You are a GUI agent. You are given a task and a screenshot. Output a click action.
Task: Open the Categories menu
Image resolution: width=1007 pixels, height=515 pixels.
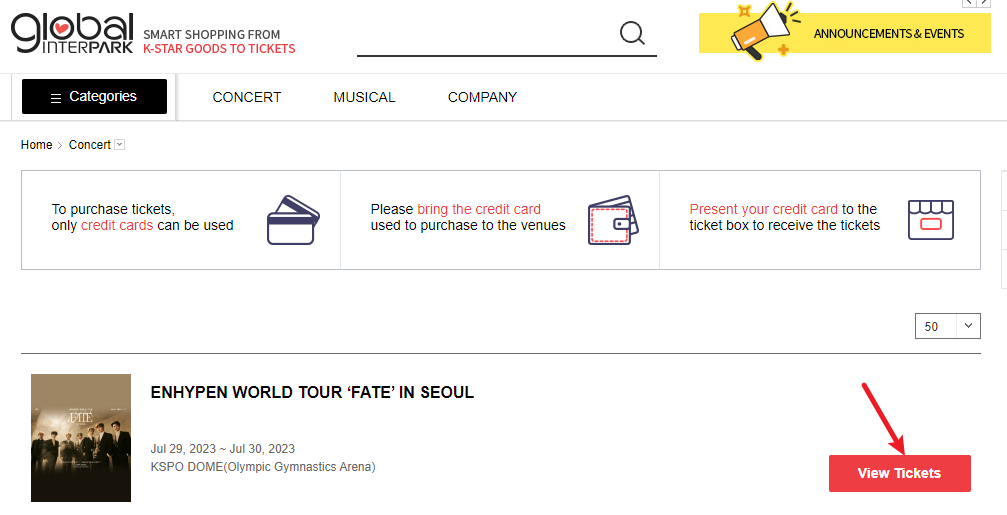click(94, 97)
